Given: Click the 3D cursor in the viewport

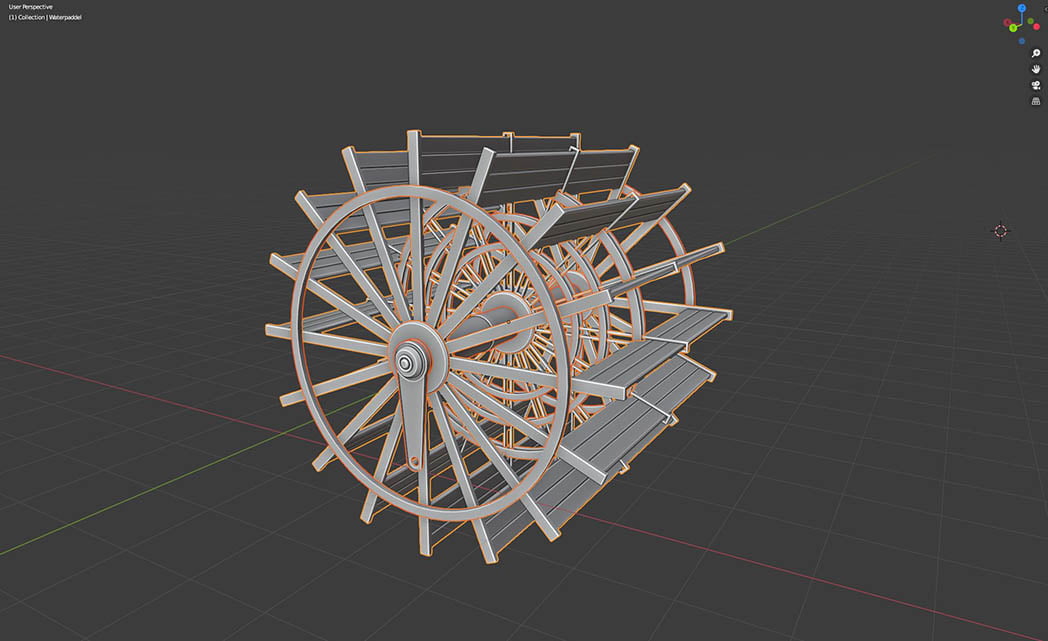Looking at the screenshot, I should click(1000, 231).
